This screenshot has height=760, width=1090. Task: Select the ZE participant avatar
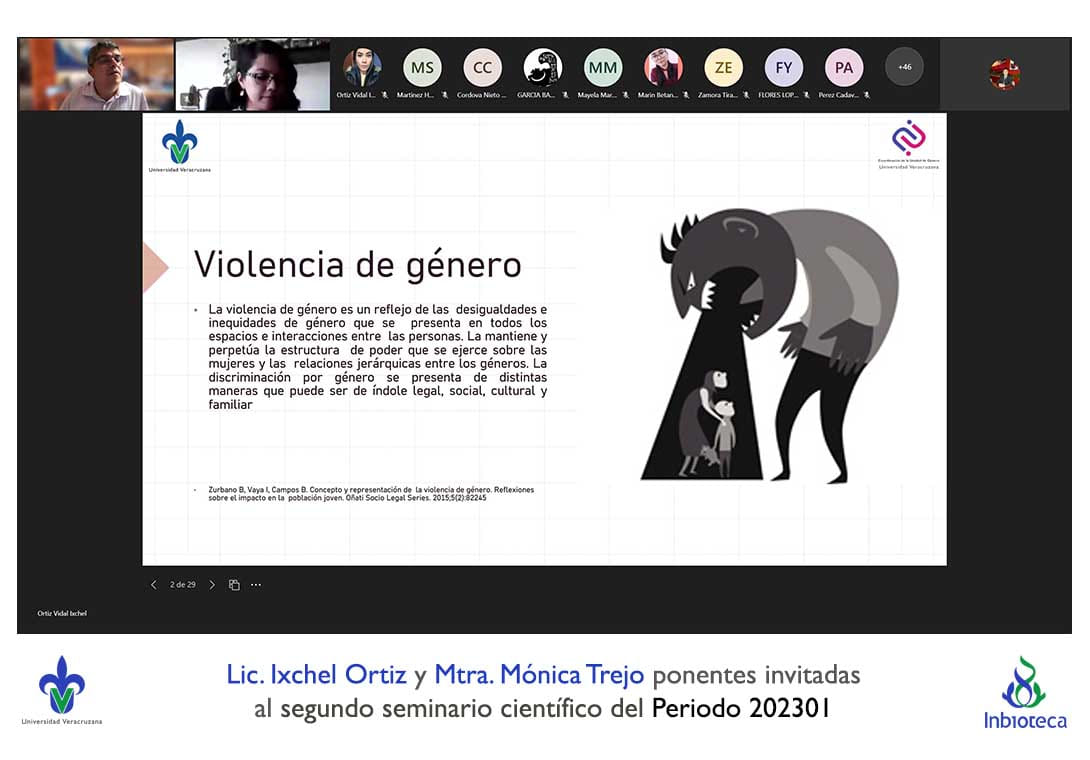(723, 68)
